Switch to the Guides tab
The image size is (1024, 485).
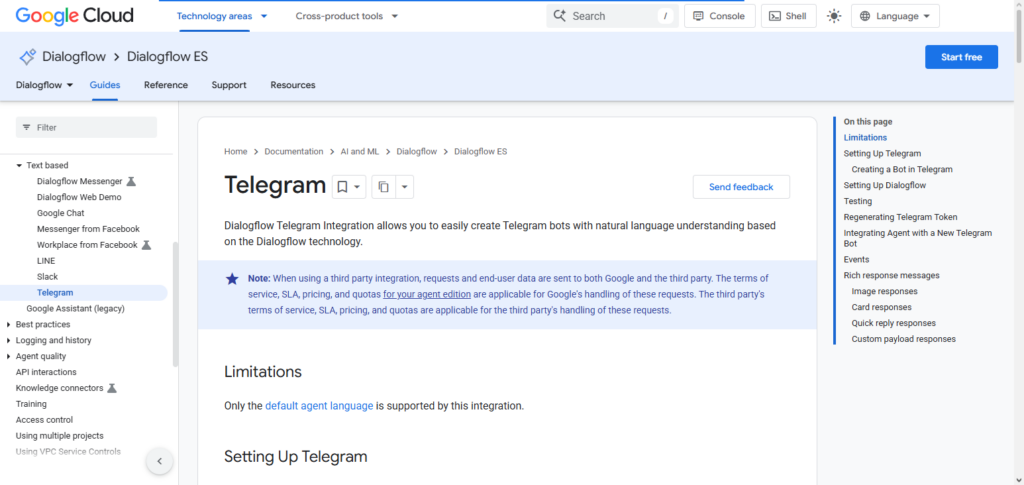[x=104, y=85]
